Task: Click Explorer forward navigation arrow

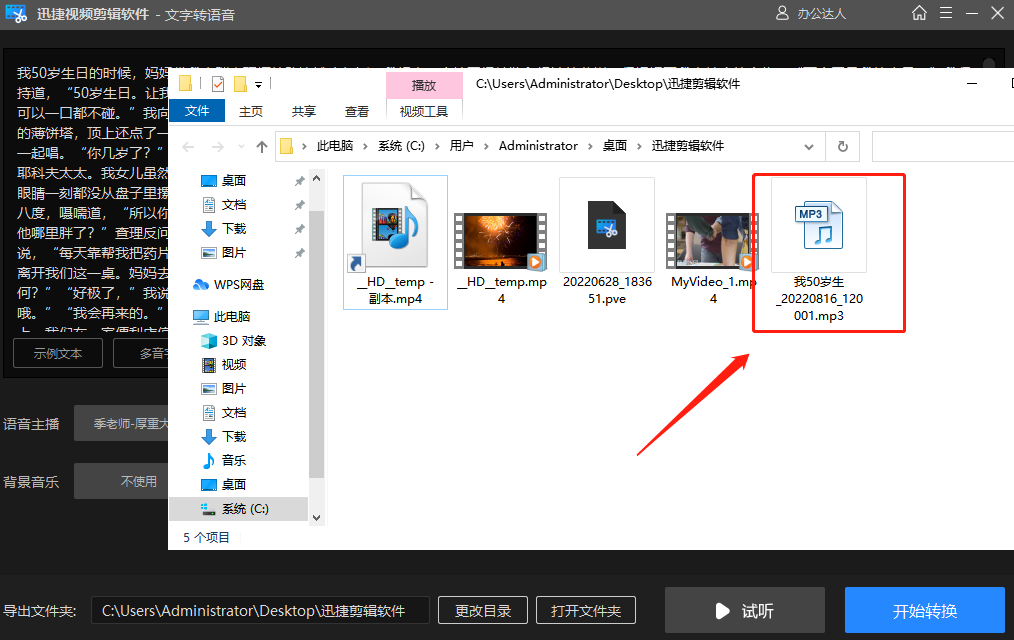Action: [218, 147]
